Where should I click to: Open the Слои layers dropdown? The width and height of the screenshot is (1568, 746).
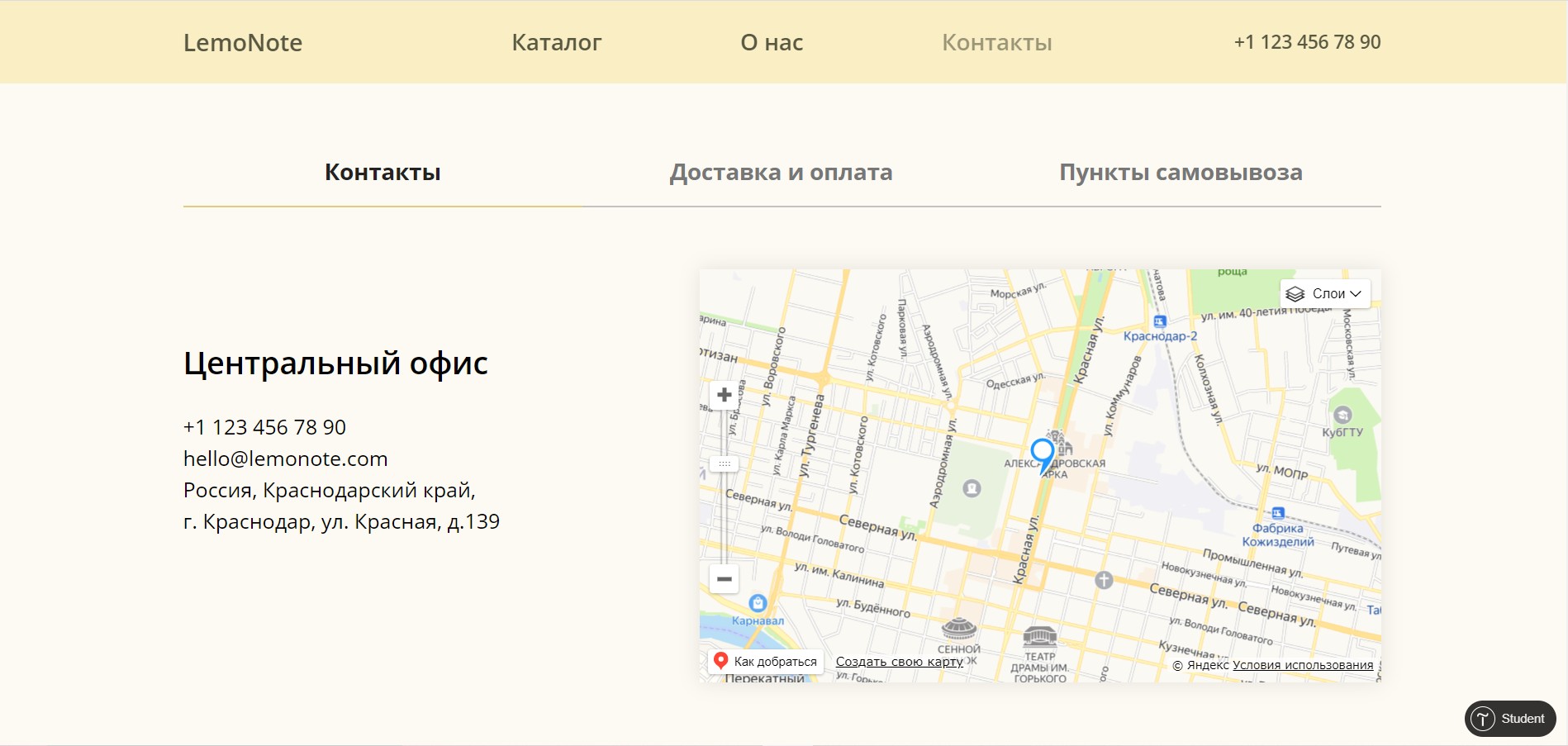(1325, 293)
